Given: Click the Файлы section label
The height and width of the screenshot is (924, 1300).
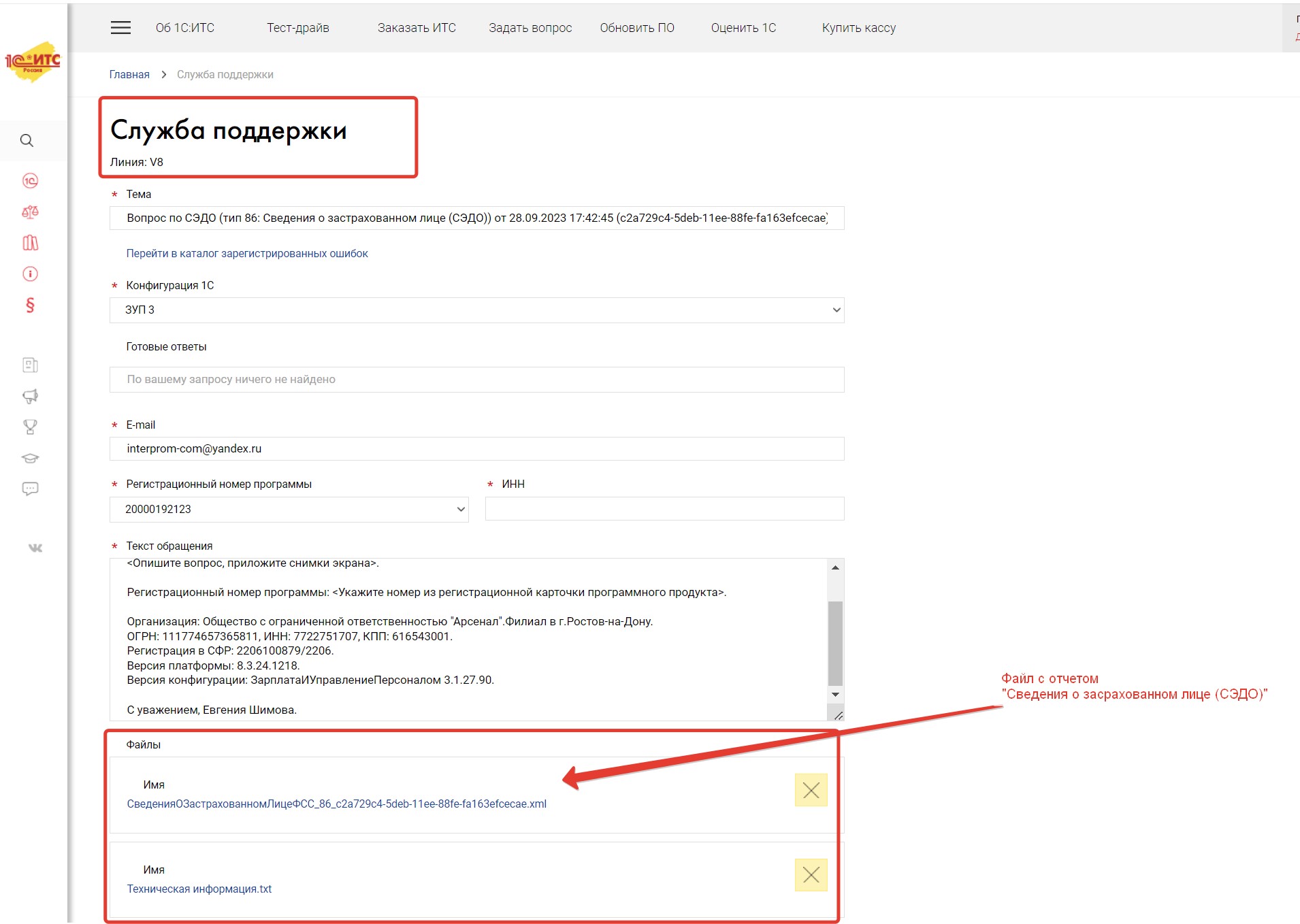Looking at the screenshot, I should [144, 745].
